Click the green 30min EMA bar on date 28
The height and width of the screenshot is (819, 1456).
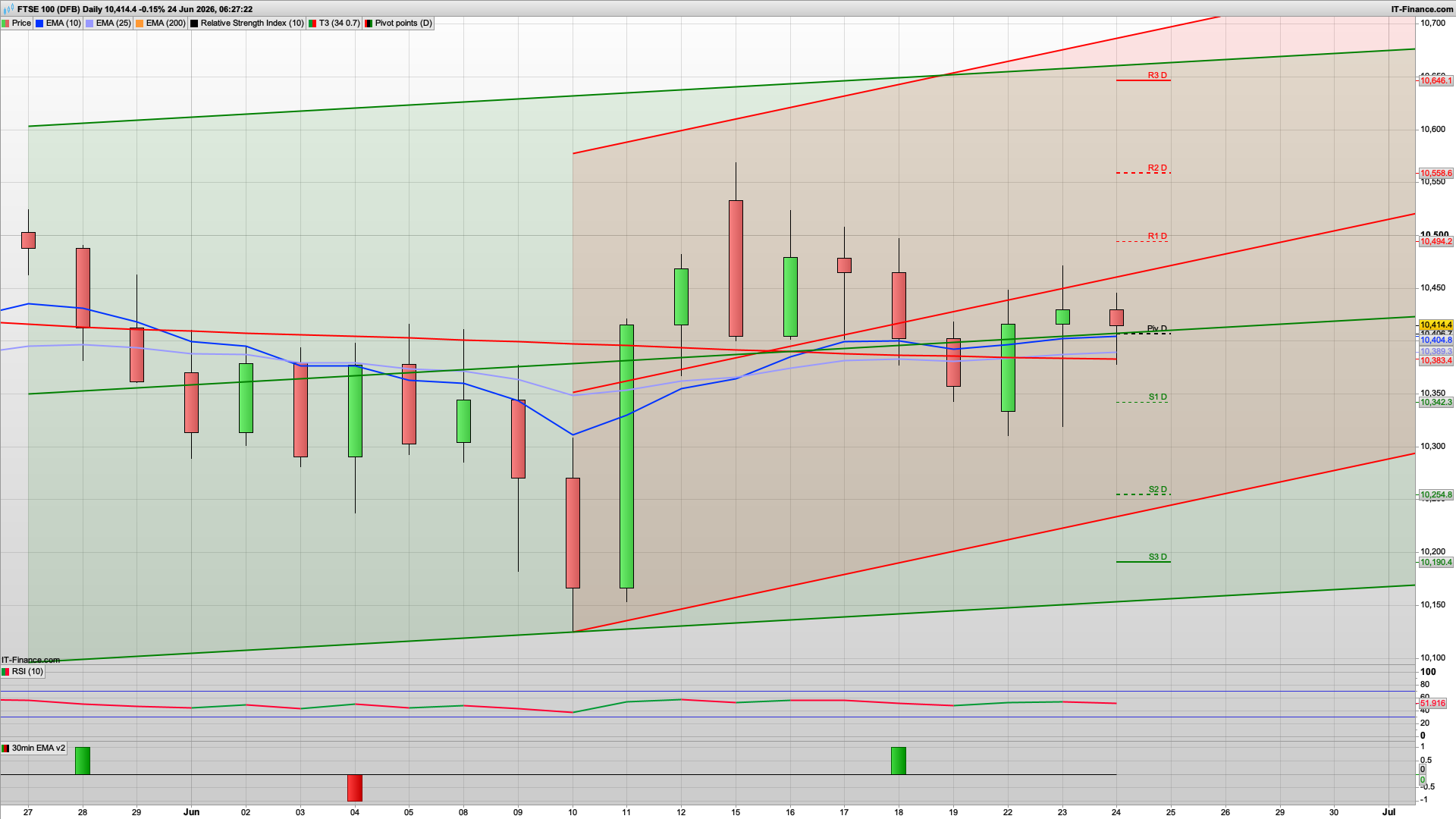pyautogui.click(x=83, y=761)
